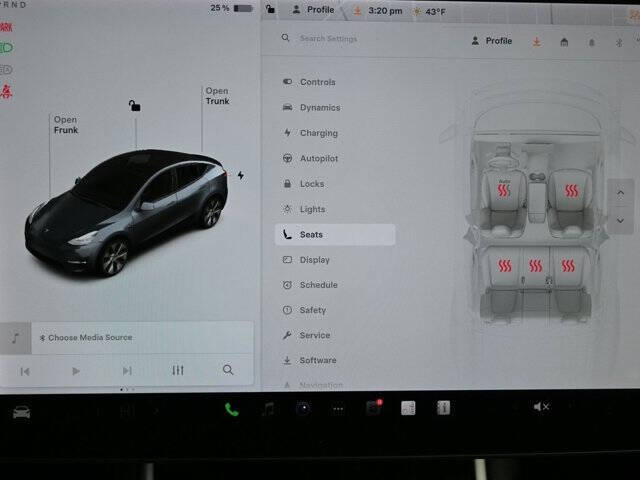The height and width of the screenshot is (480, 640).
Task: Tap the 25 % battery indicator
Action: point(231,8)
